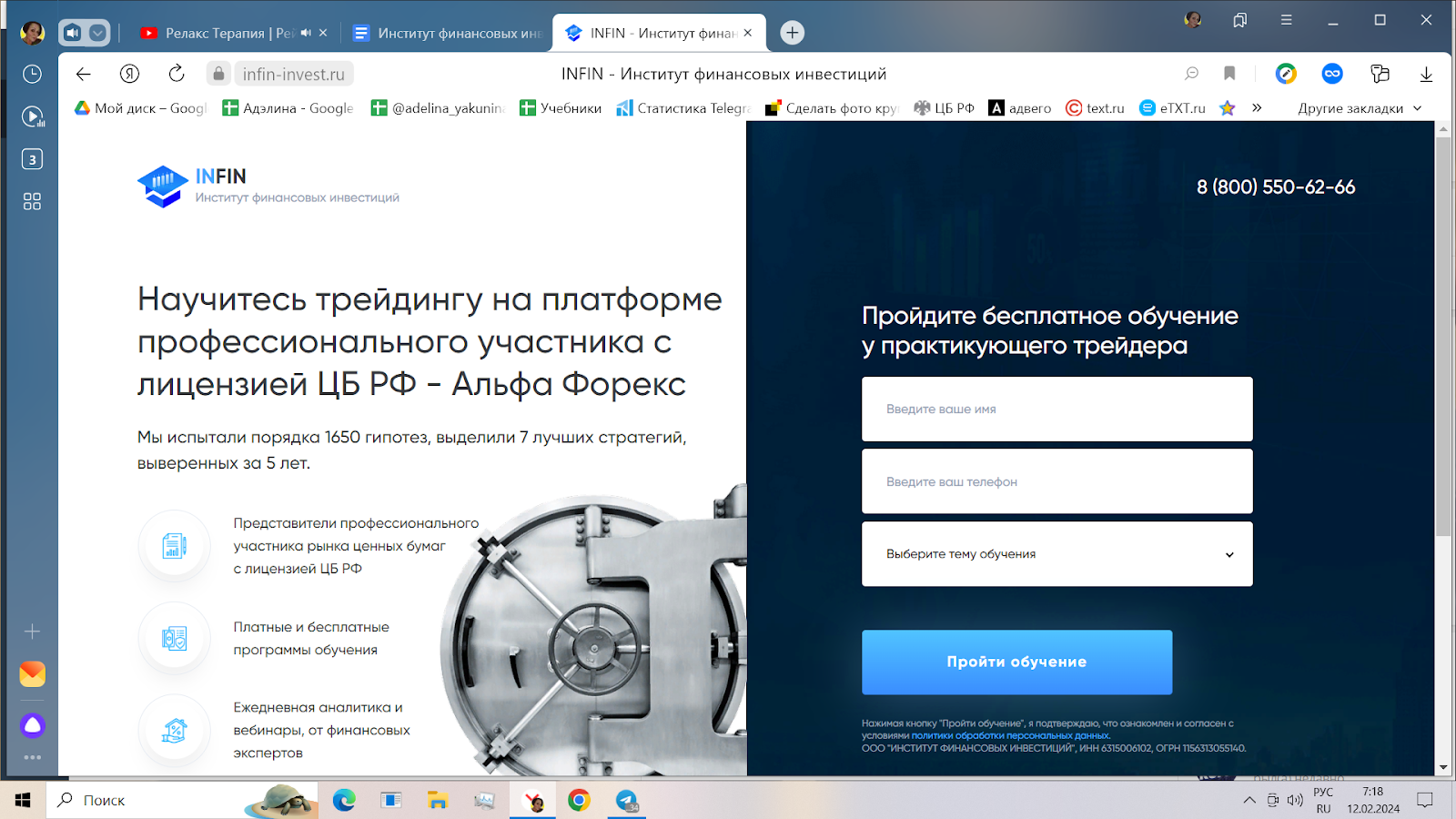Open File Explorer from taskbar

438,800
